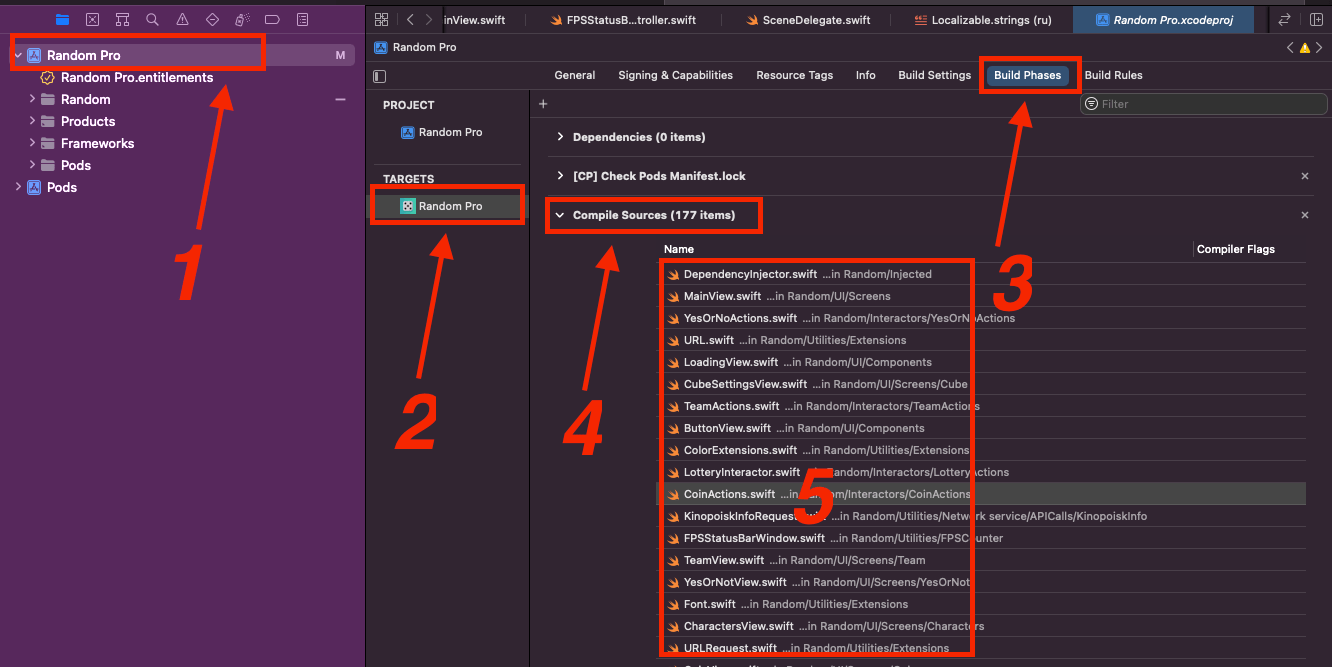Image resolution: width=1332 pixels, height=667 pixels.
Task: Select TeamActions.swift source row
Action: [x=981, y=406]
